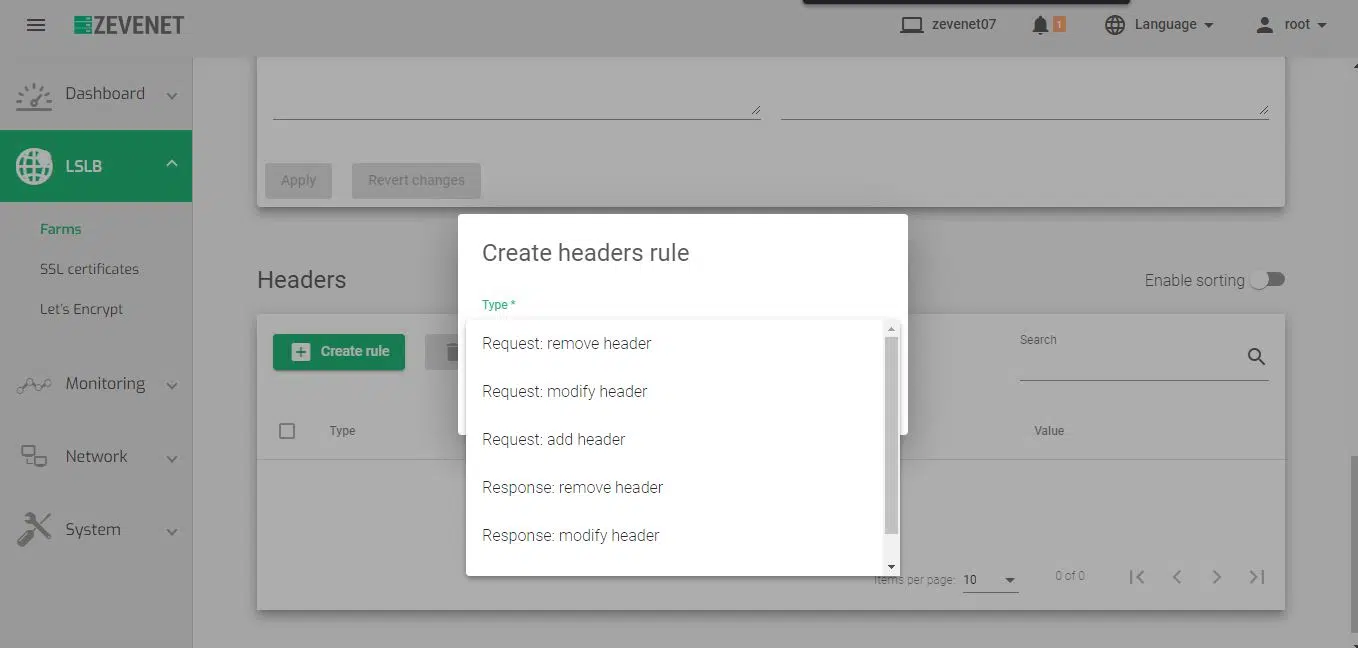The height and width of the screenshot is (648, 1358).
Task: Jump to last page icon
Action: coord(1257,577)
